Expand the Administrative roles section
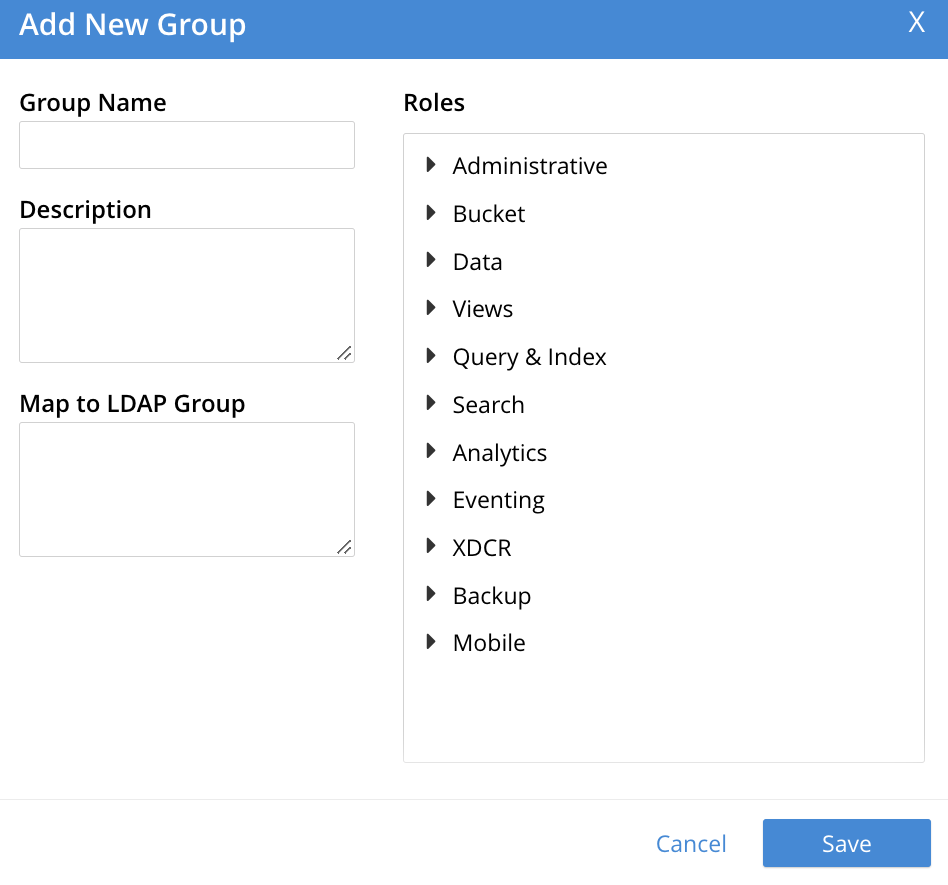948x885 pixels. tap(431, 165)
